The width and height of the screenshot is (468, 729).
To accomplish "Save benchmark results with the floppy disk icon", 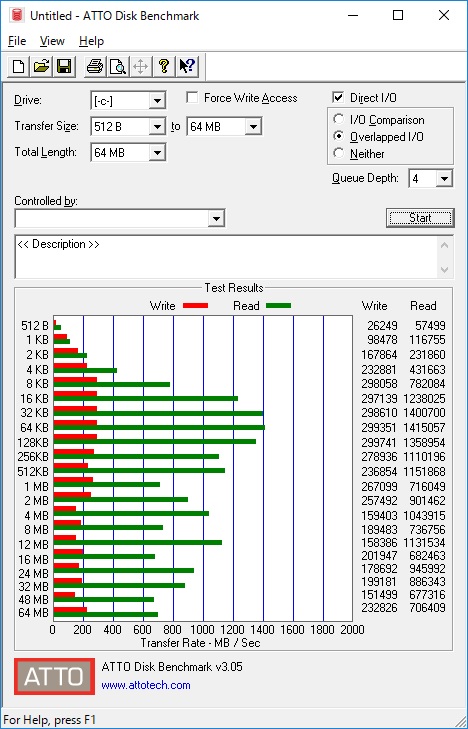I will [x=64, y=66].
